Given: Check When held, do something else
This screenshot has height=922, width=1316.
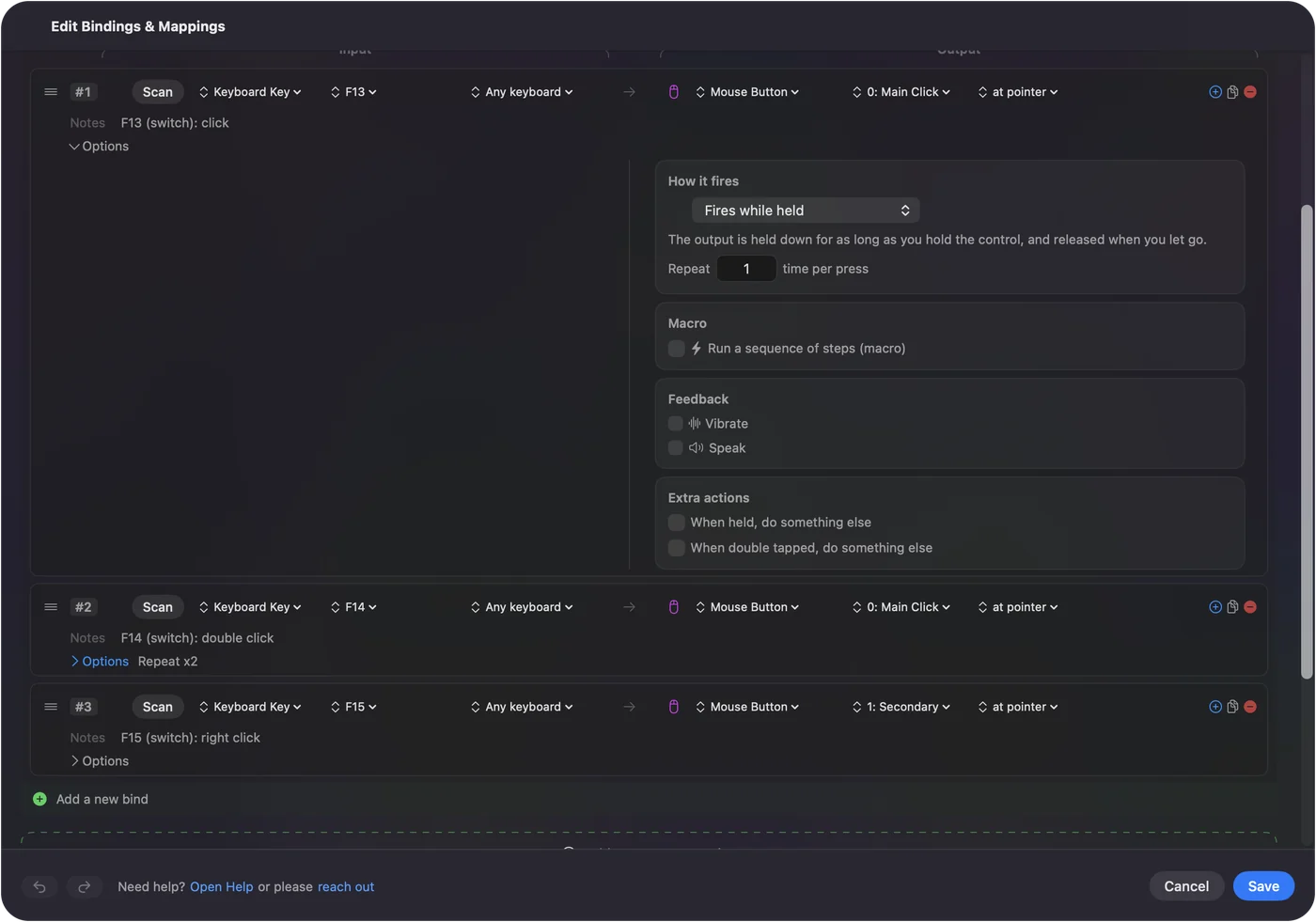Looking at the screenshot, I should [x=676, y=523].
